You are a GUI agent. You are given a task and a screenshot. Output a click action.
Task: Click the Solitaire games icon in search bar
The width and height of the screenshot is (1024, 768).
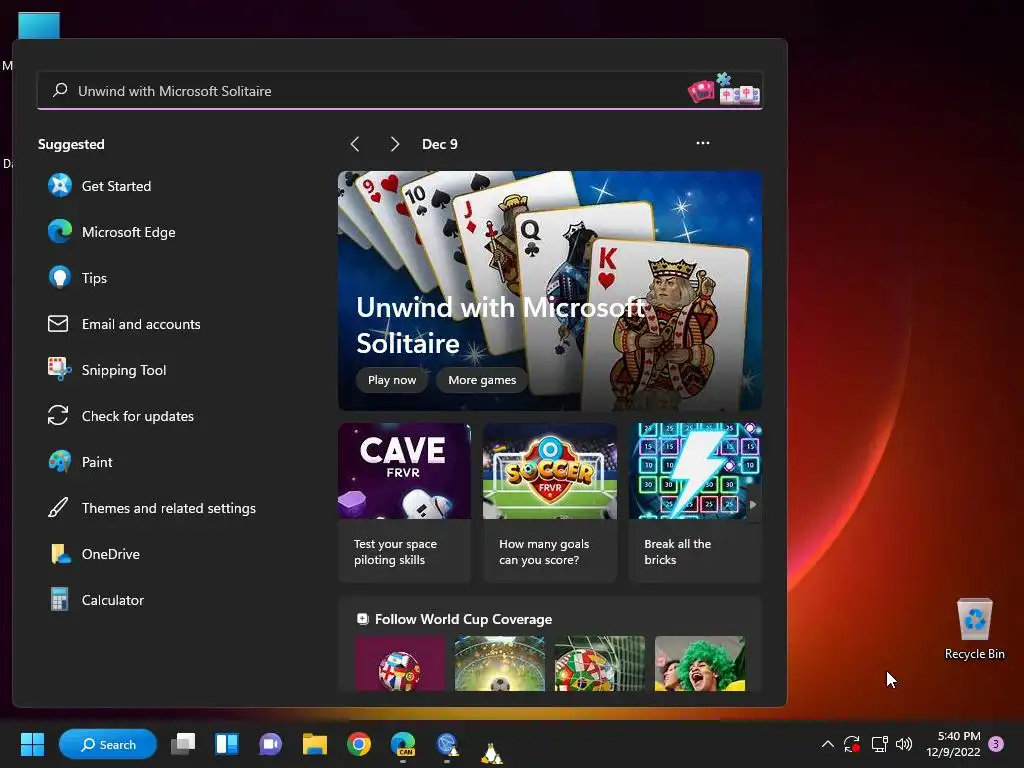coord(724,89)
